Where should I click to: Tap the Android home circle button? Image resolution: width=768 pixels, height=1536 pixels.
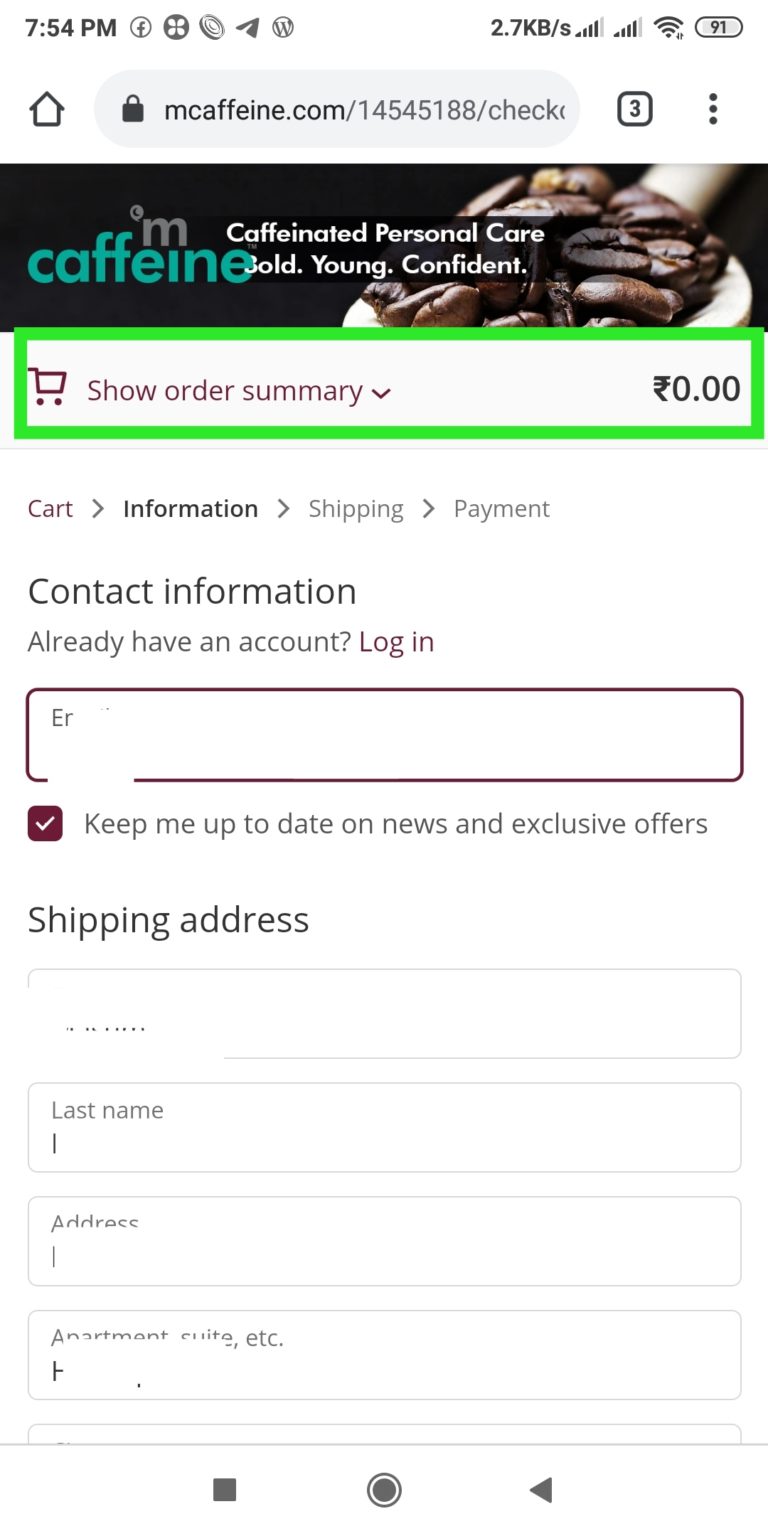click(x=384, y=1490)
